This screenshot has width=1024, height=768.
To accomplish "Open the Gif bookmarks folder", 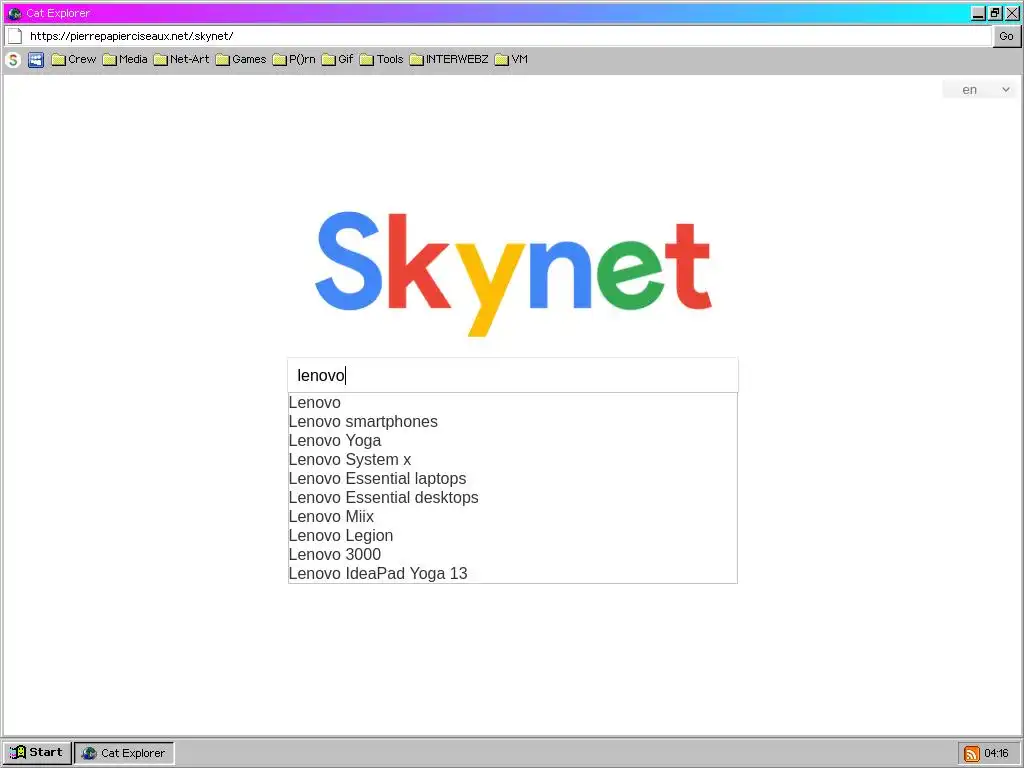I will tap(338, 59).
